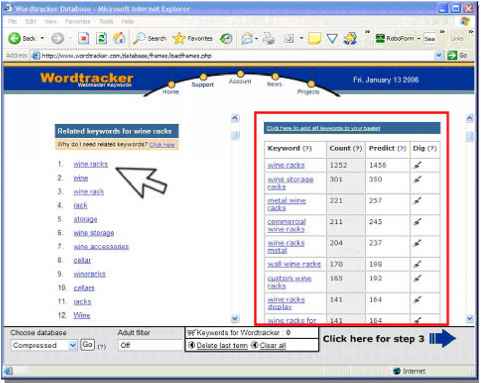This screenshot has height=383, width=481.
Task: Stop page loading with Stop icon
Action: 84,39
